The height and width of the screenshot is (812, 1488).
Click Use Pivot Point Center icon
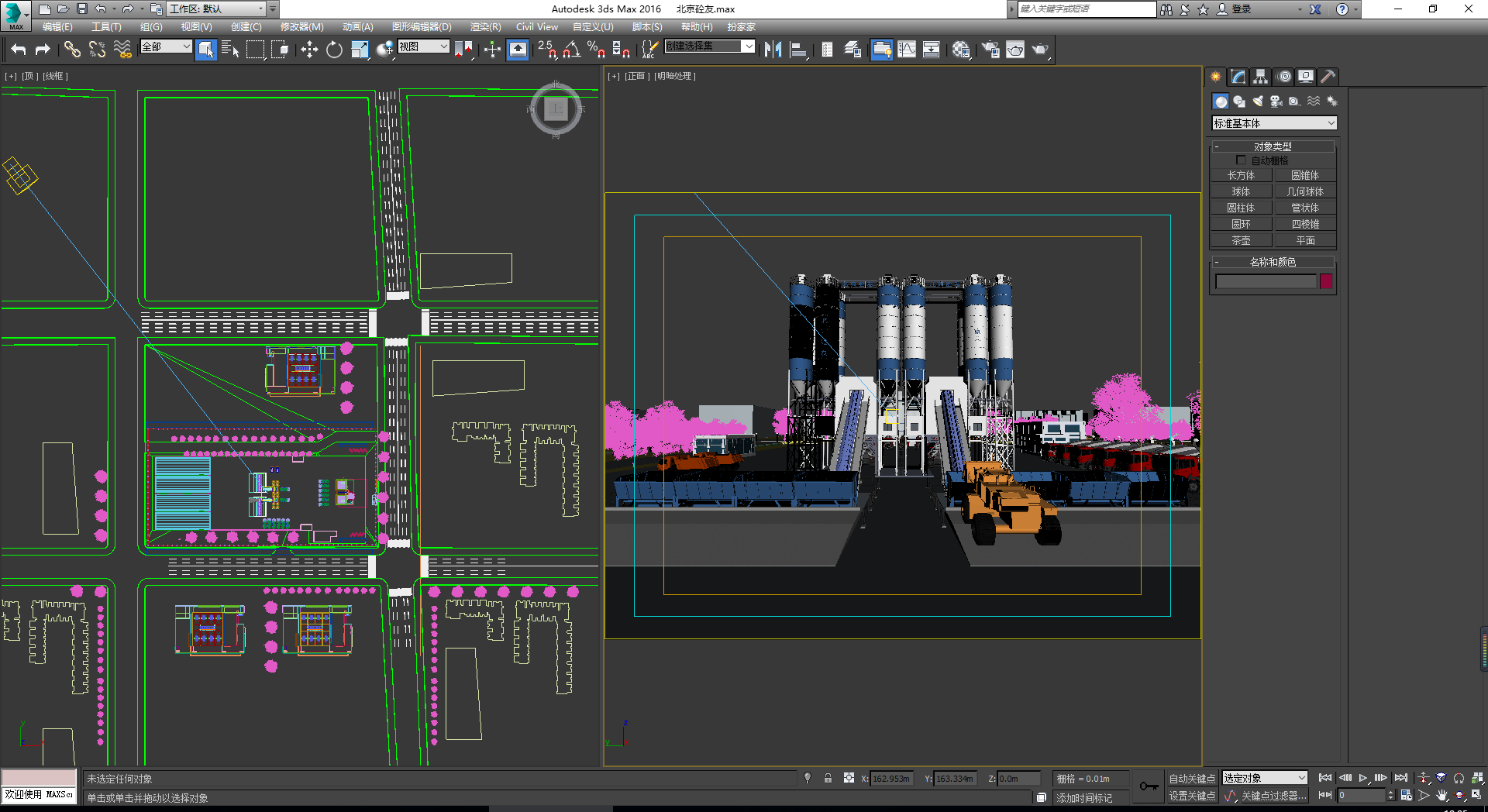pyautogui.click(x=463, y=50)
